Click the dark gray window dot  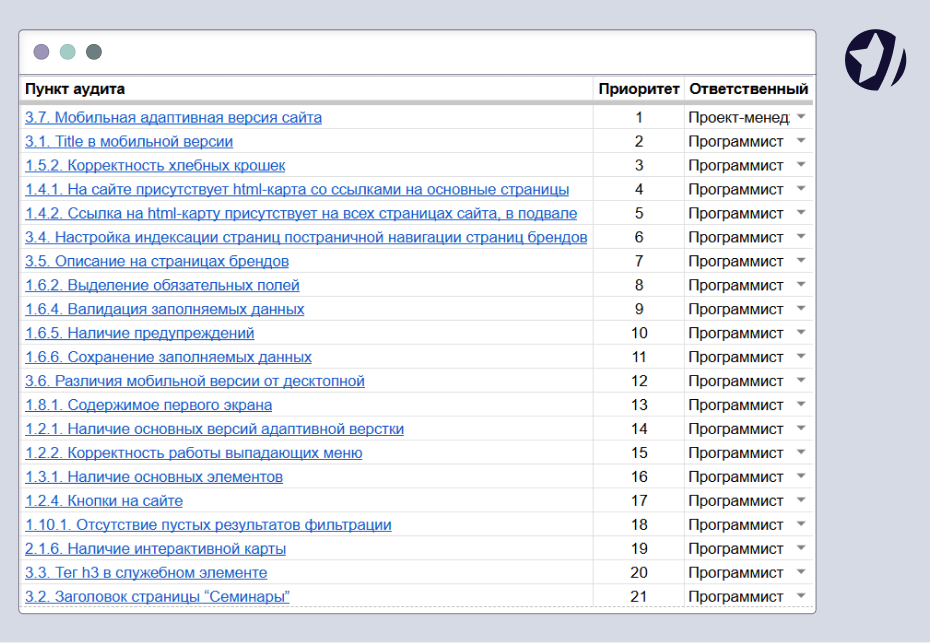(94, 52)
